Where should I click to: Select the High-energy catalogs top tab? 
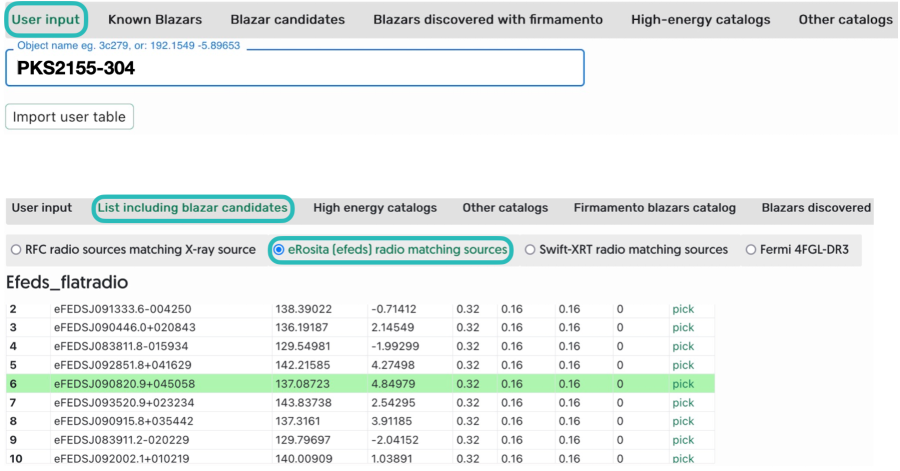(701, 20)
